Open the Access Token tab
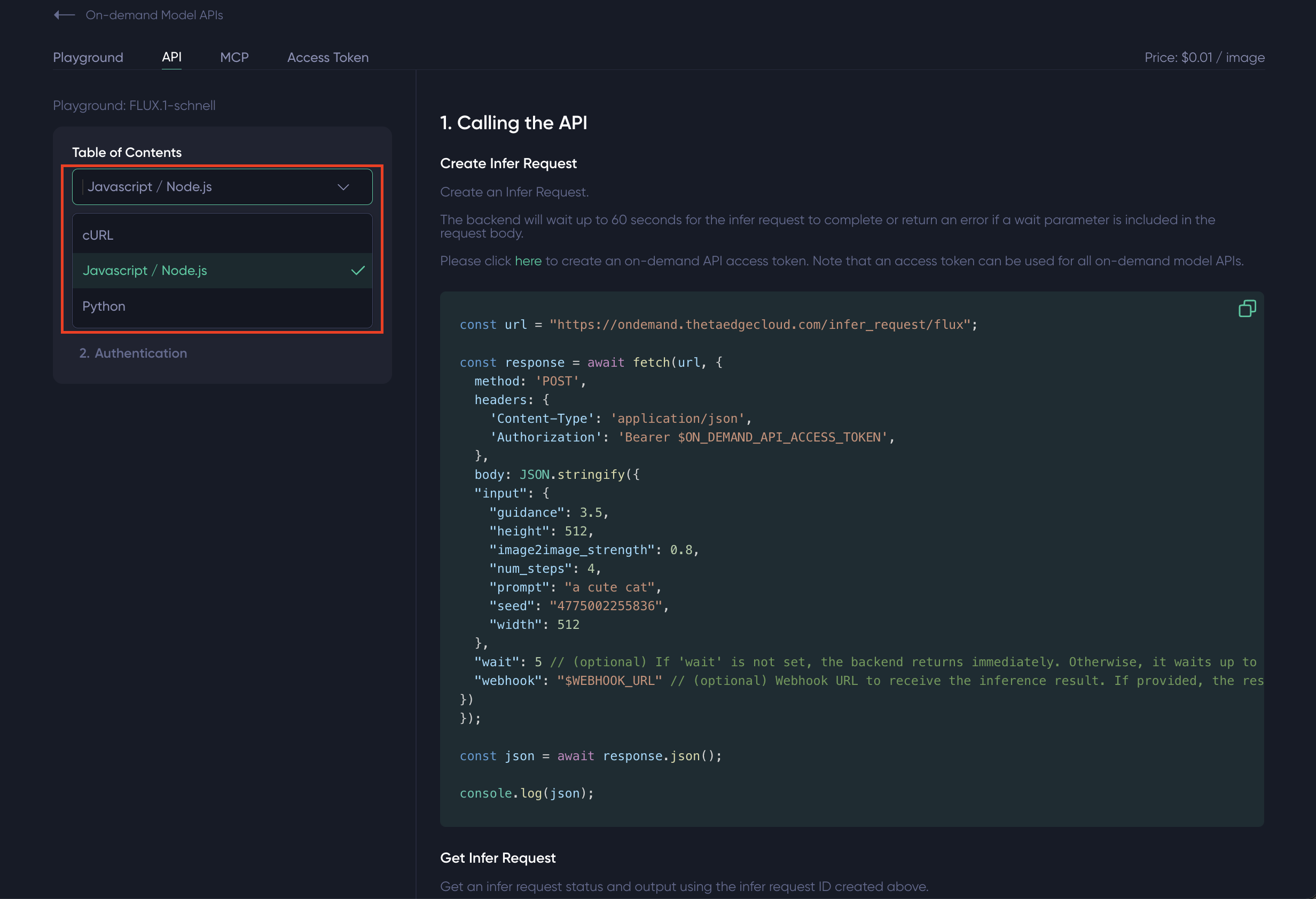The image size is (1316, 899). click(x=327, y=57)
